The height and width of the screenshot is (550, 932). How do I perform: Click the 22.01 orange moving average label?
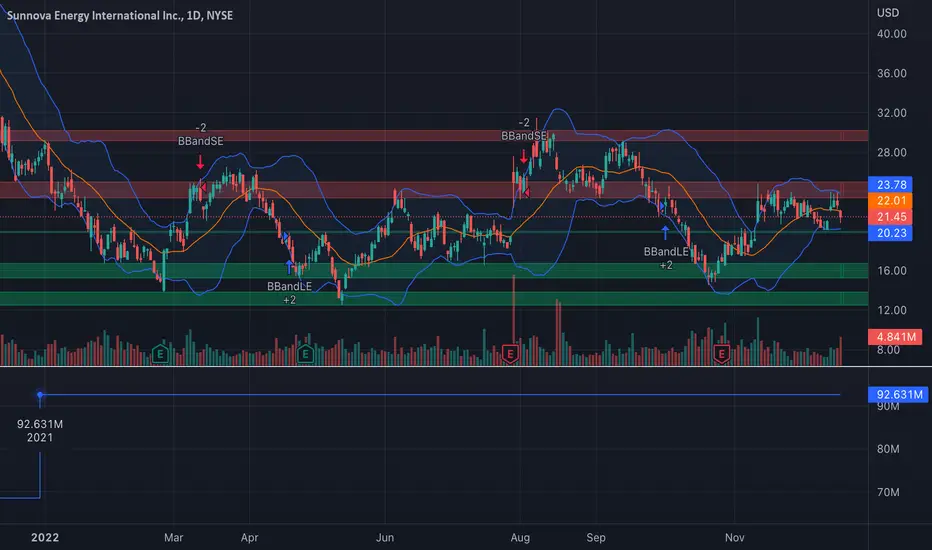[890, 200]
